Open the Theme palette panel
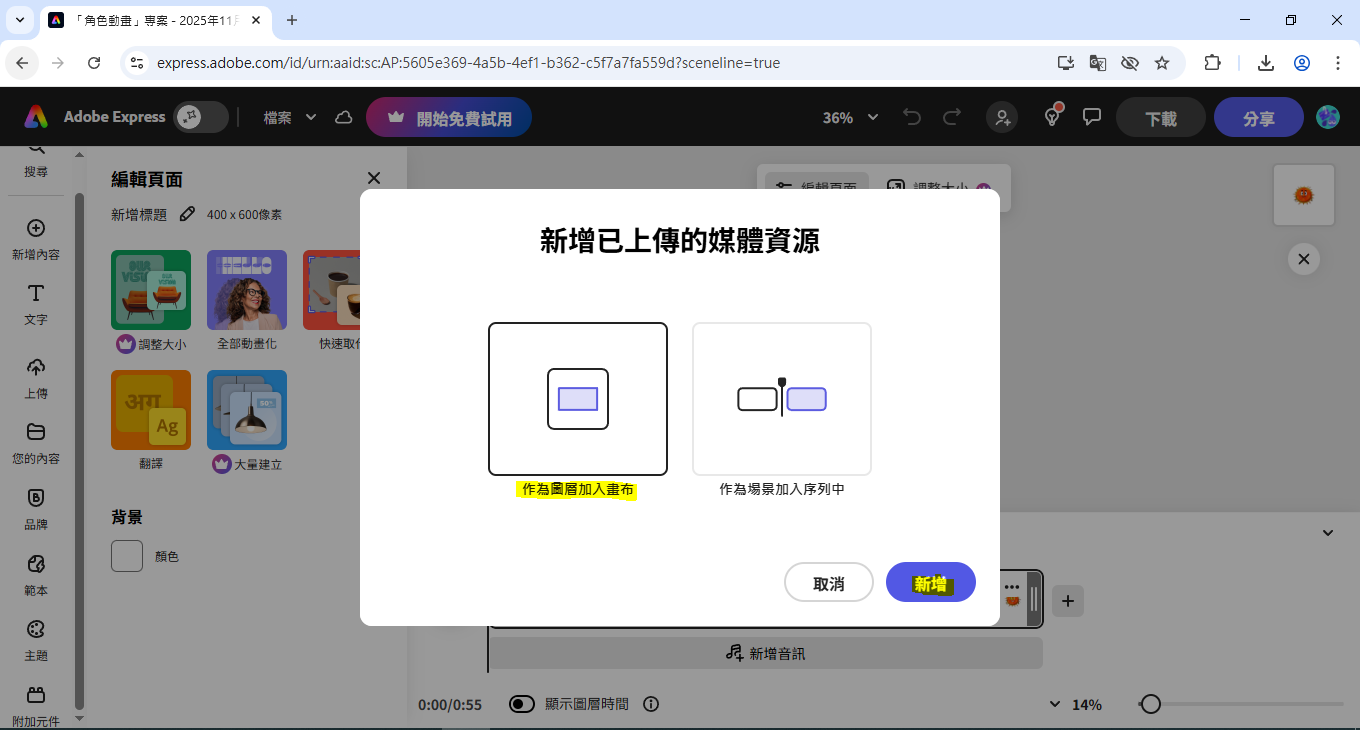 click(x=36, y=638)
